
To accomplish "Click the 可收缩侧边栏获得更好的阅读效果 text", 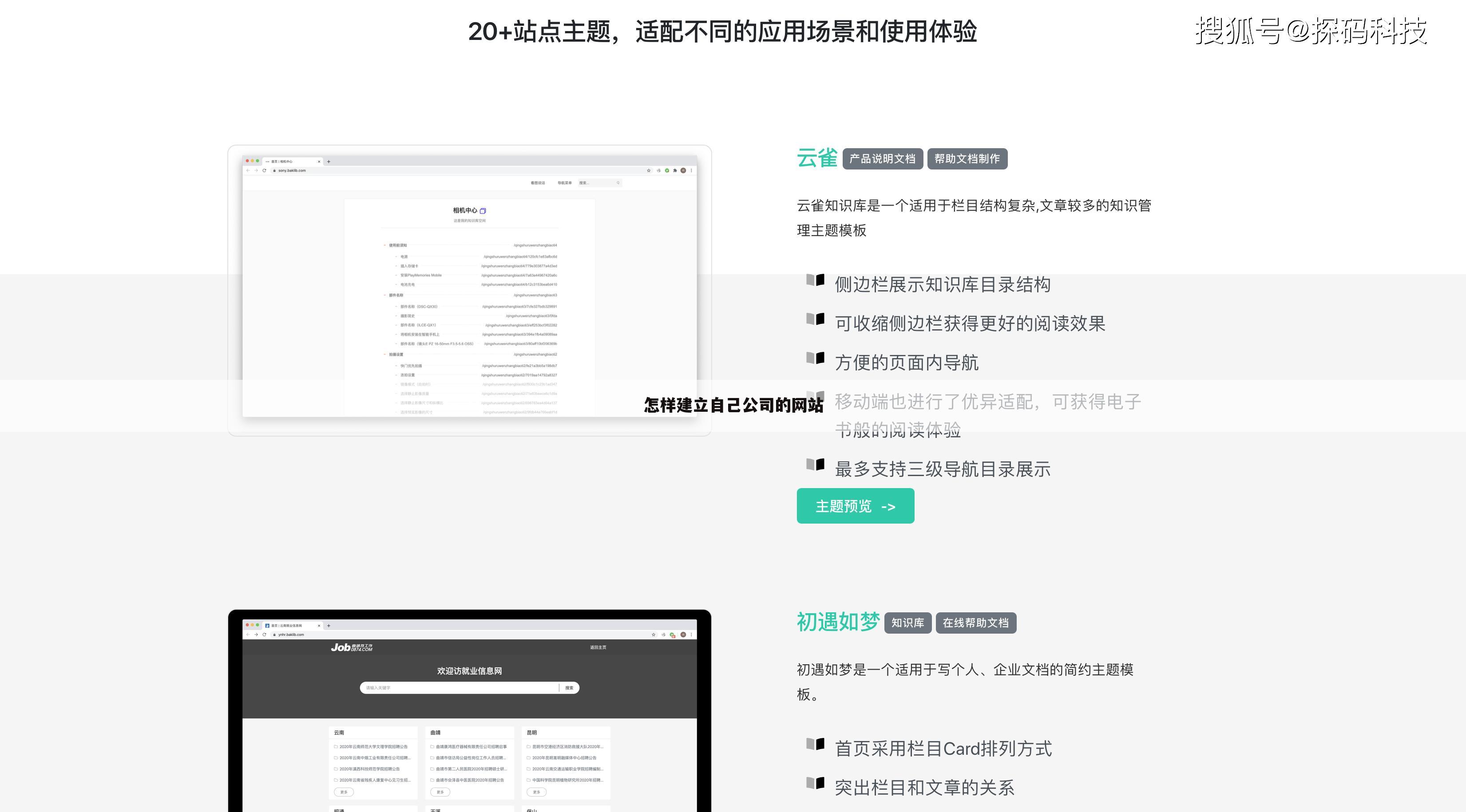I will 970,323.
